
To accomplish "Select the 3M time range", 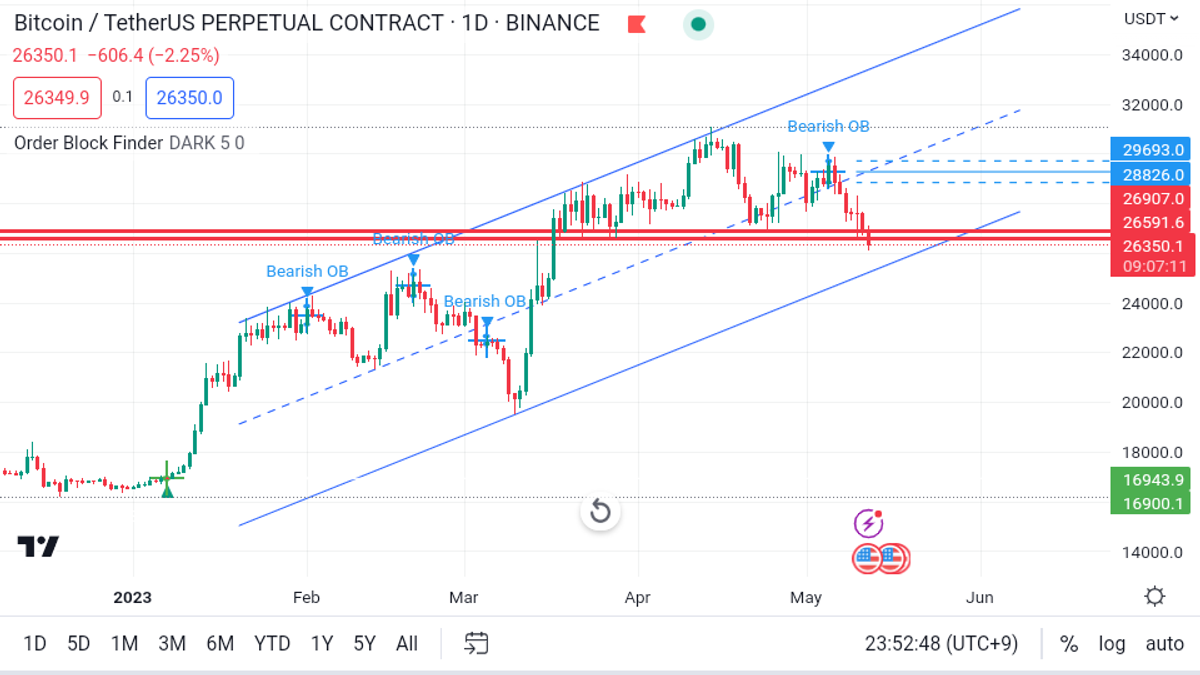I will [x=172, y=643].
